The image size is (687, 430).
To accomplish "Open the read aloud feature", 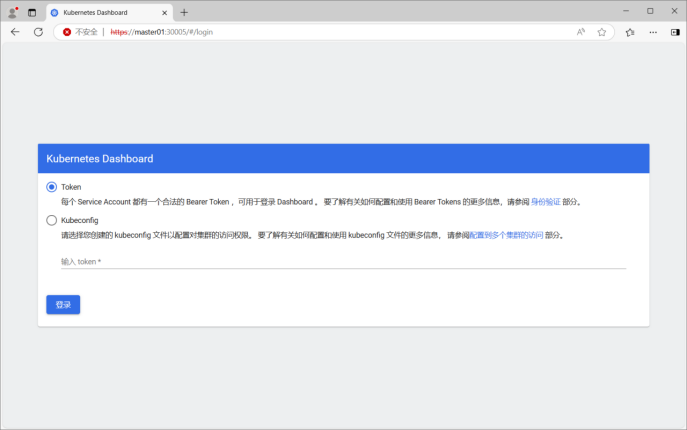I will 581,32.
